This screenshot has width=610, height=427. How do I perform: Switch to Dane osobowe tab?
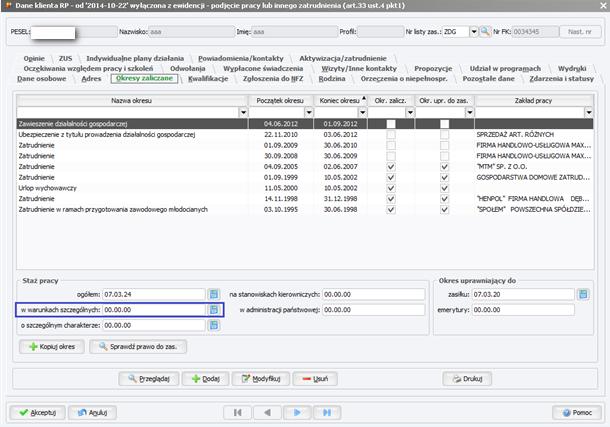tap(42, 79)
